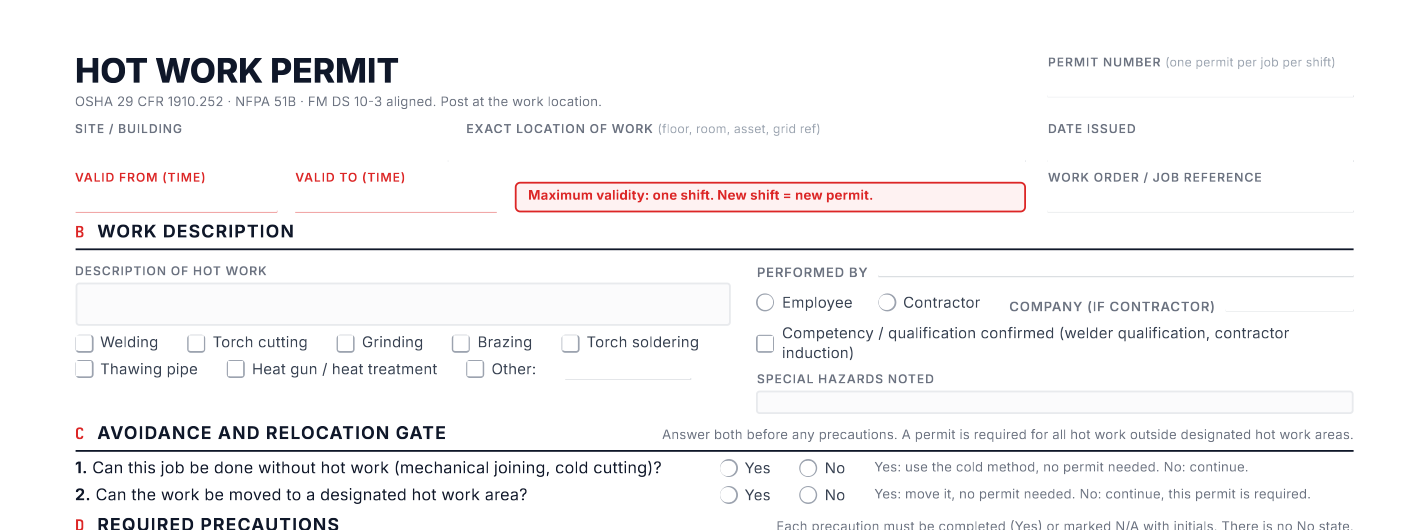Select Yes for question 1 cold method
This screenshot has width=1427, height=530.
[x=729, y=468]
